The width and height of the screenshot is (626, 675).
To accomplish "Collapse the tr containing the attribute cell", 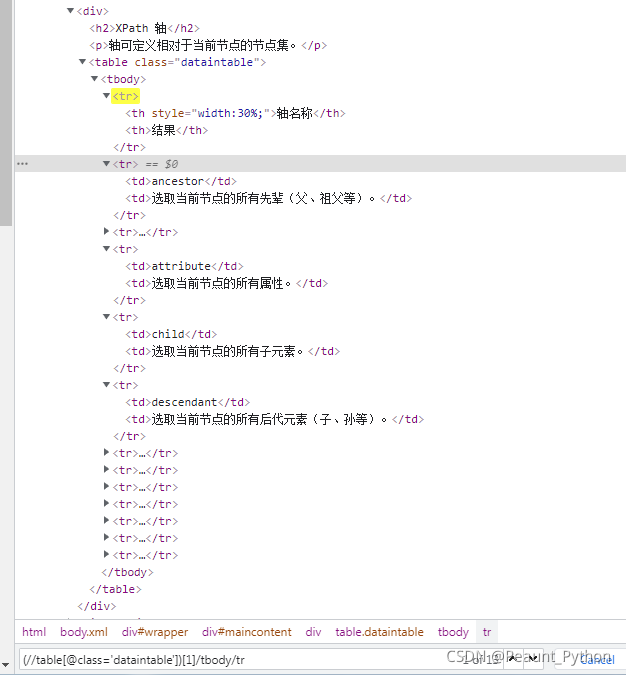I will coord(107,249).
